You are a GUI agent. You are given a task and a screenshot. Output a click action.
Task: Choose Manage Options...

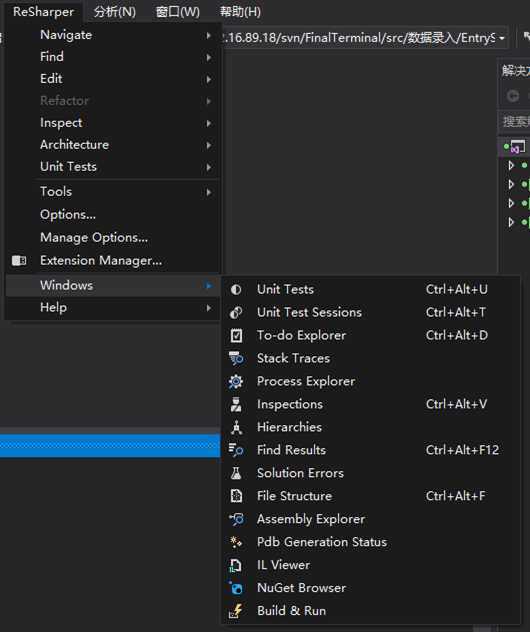[x=112, y=237]
